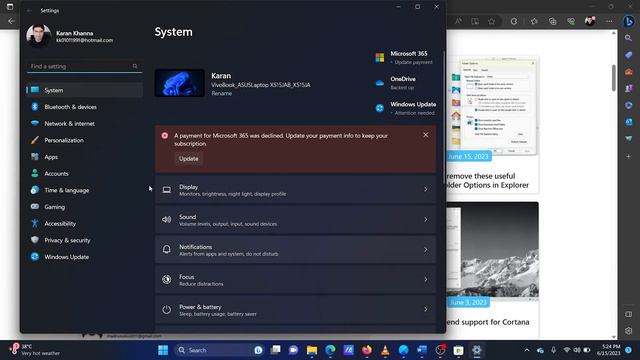640x360 pixels.
Task: Open Personalization settings
Action: coord(84,140)
